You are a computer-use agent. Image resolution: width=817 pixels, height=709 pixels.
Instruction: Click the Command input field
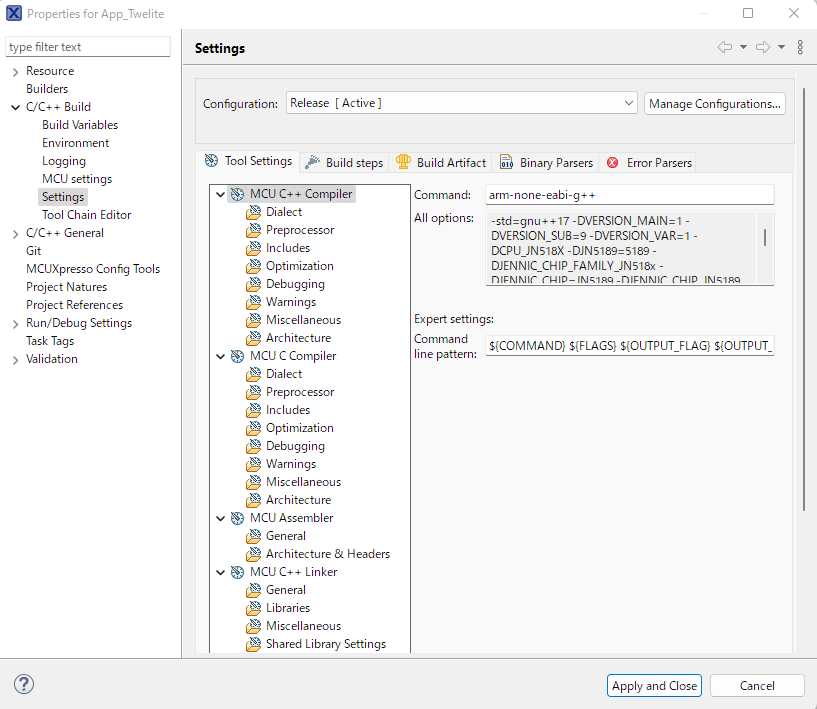629,195
